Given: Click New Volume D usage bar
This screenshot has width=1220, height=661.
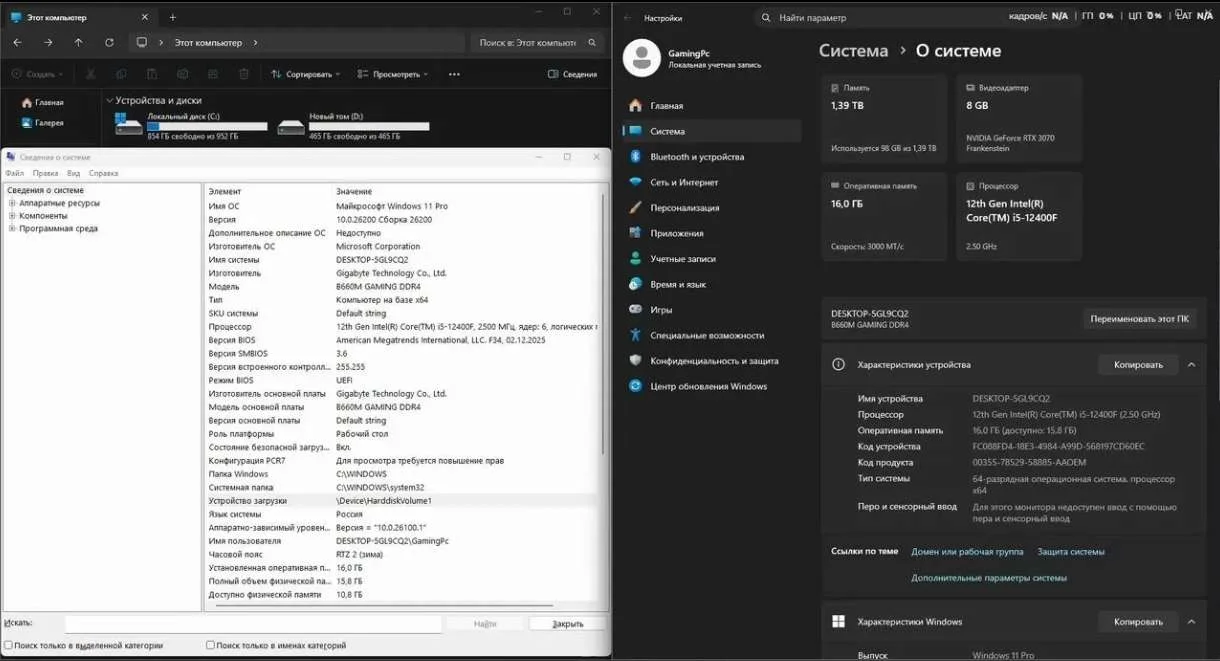Looking at the screenshot, I should (369, 127).
